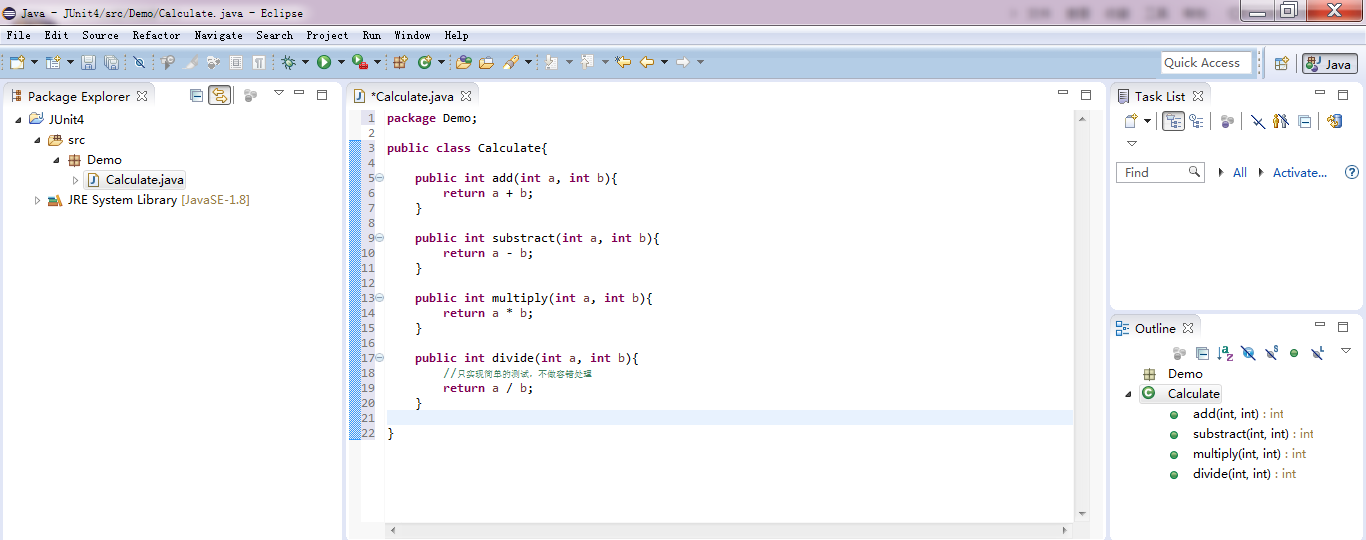Collapse the Demo package node

pyautogui.click(x=56, y=160)
